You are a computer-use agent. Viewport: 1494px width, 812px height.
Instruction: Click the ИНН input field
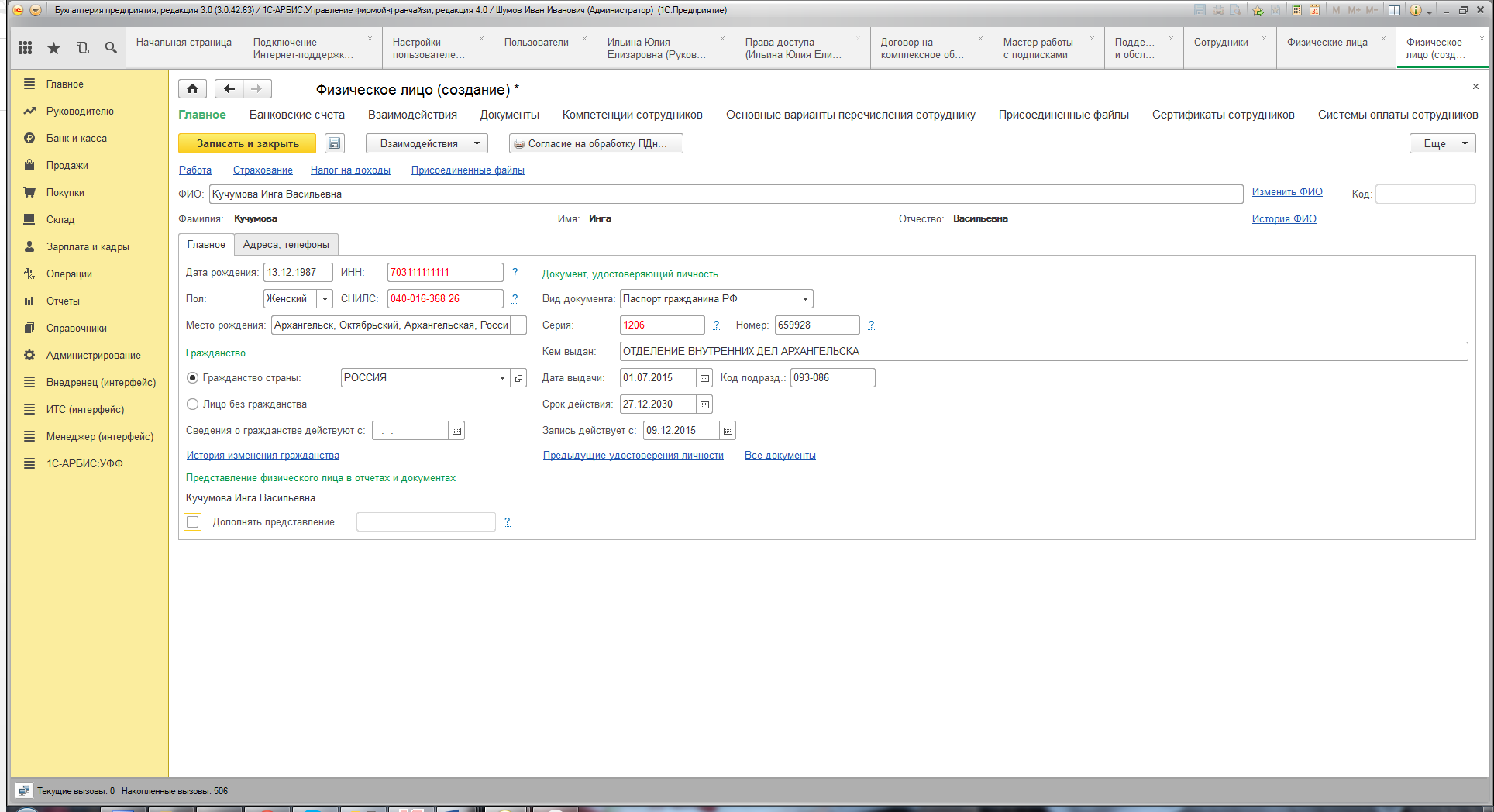click(x=445, y=273)
